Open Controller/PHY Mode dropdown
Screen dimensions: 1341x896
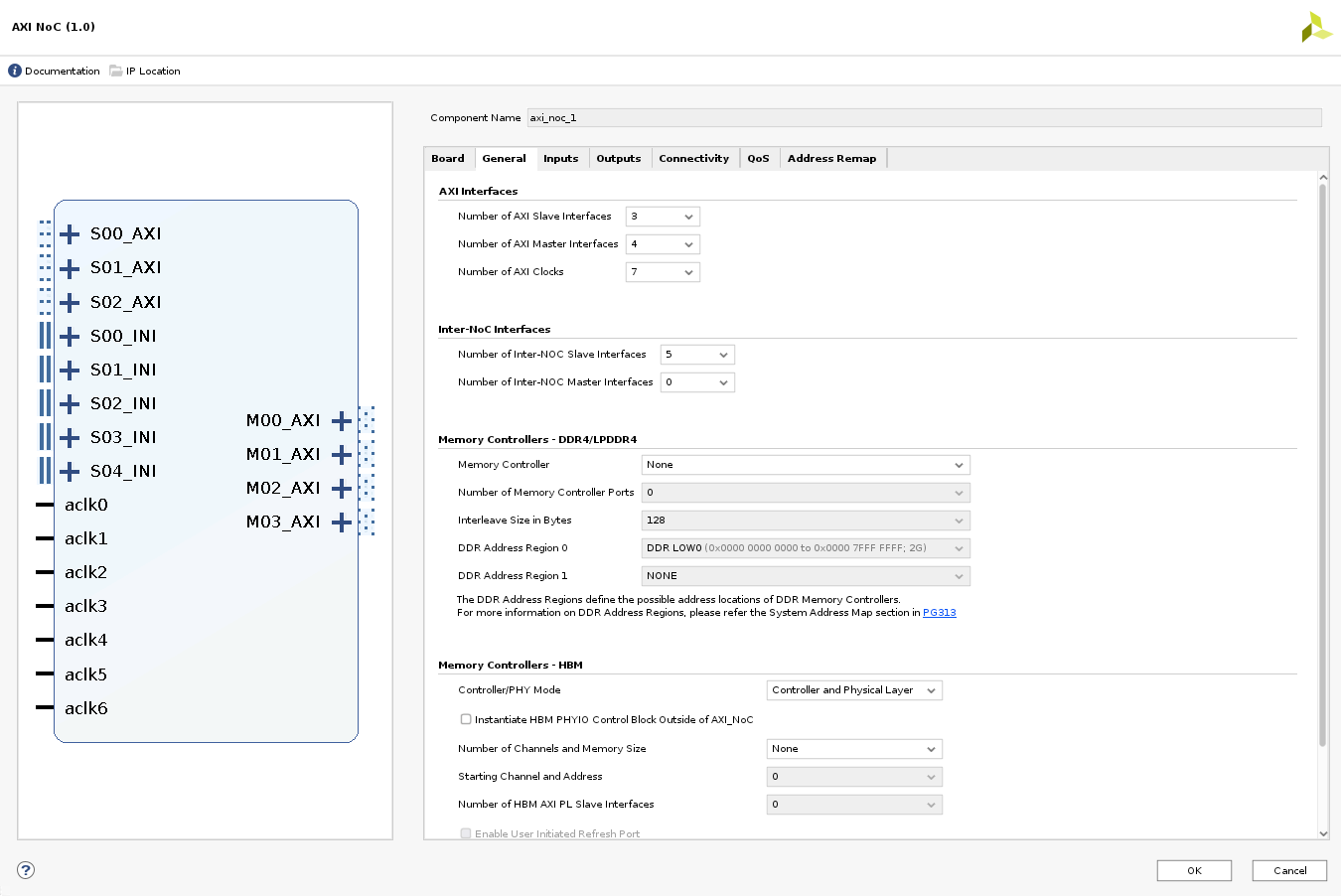(853, 690)
